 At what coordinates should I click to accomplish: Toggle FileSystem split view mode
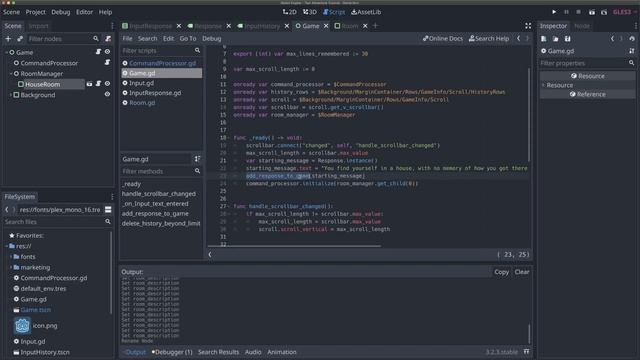tap(108, 209)
